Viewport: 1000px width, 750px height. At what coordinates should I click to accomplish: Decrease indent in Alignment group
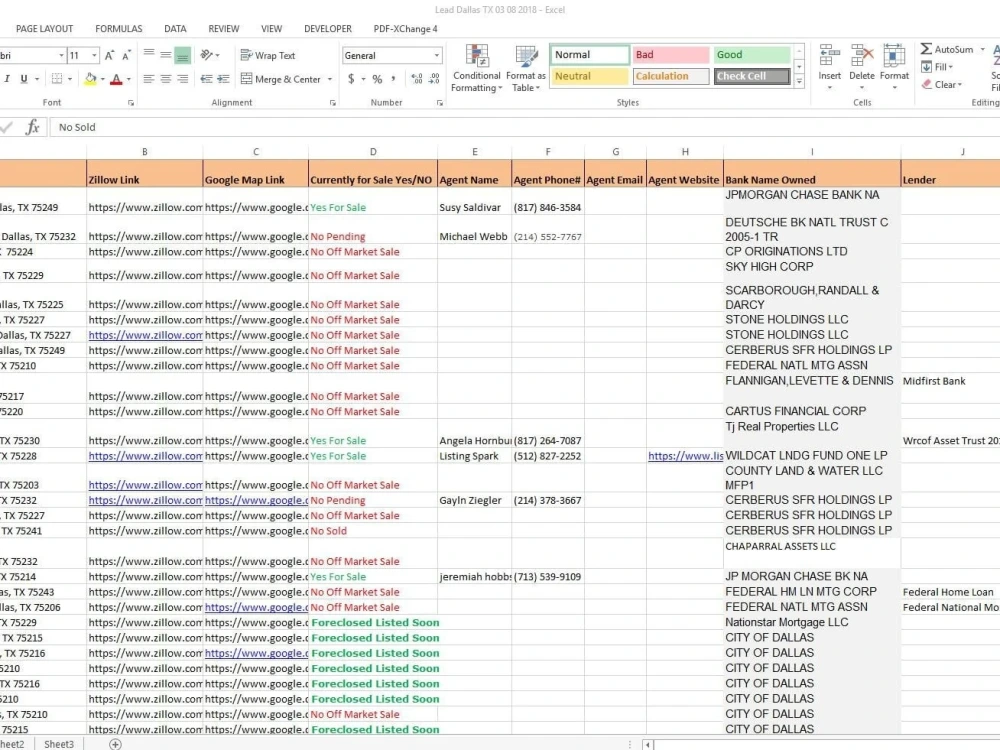click(x=206, y=79)
